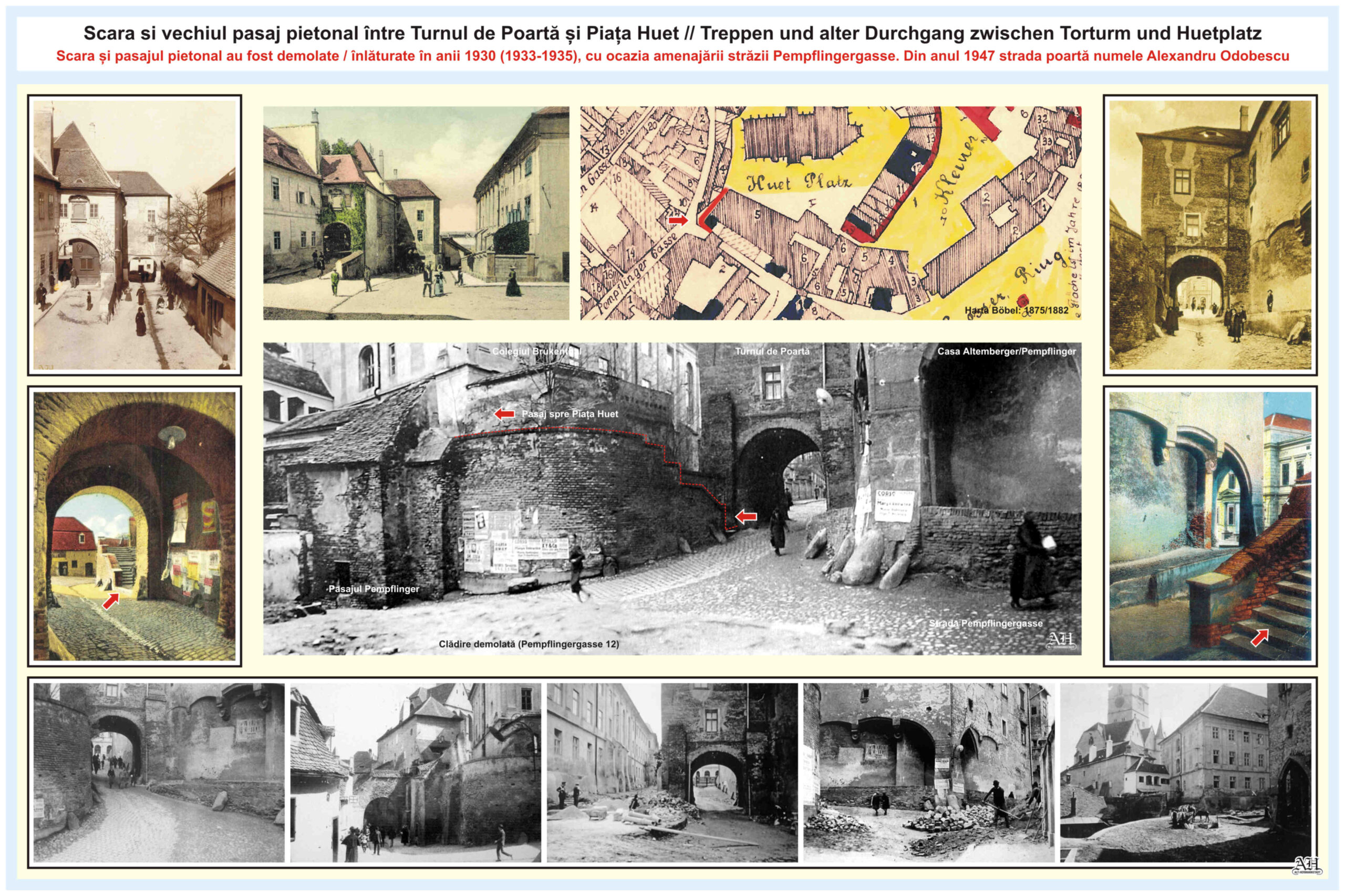
Task: Click the main black title heading
Action: click(672, 33)
